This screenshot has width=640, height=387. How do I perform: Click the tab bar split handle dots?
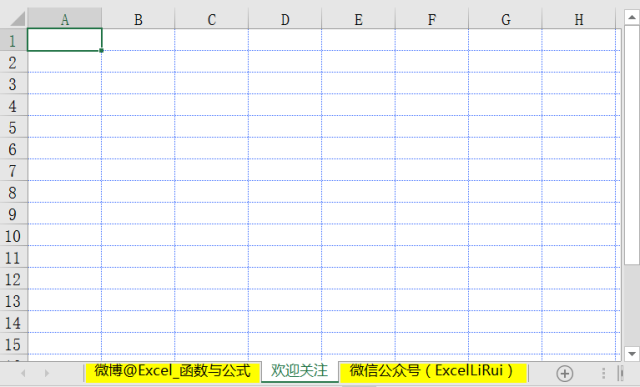[604, 374]
